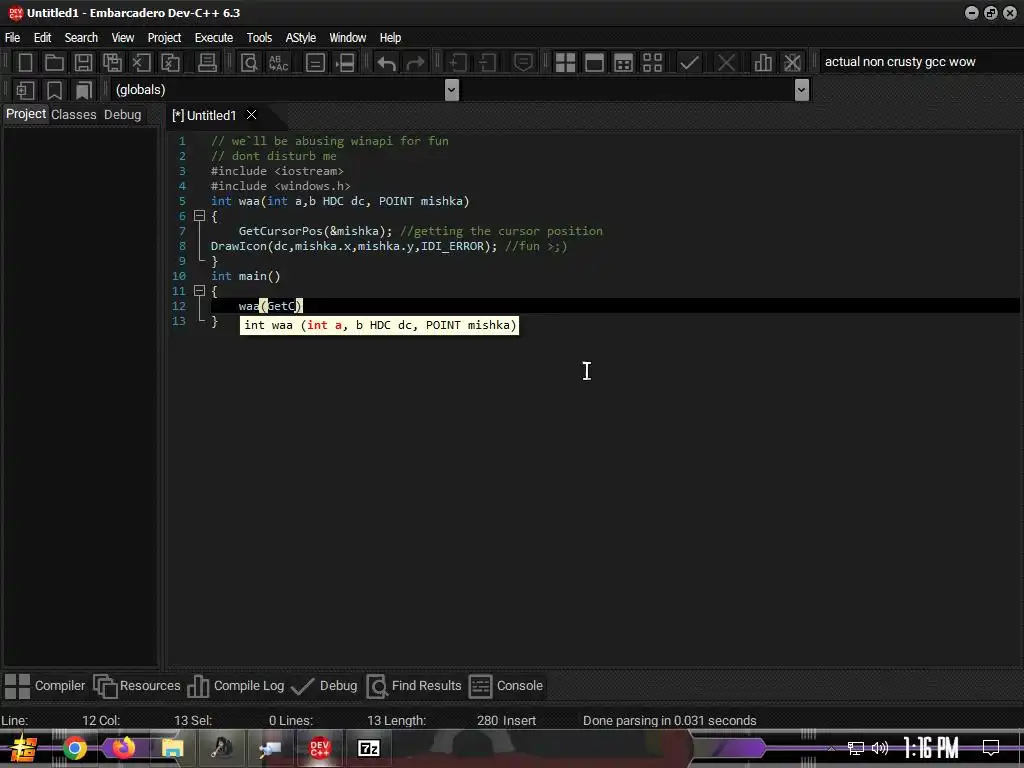Switch to the Classes sidebar tab
This screenshot has height=768, width=1024.
click(x=74, y=115)
